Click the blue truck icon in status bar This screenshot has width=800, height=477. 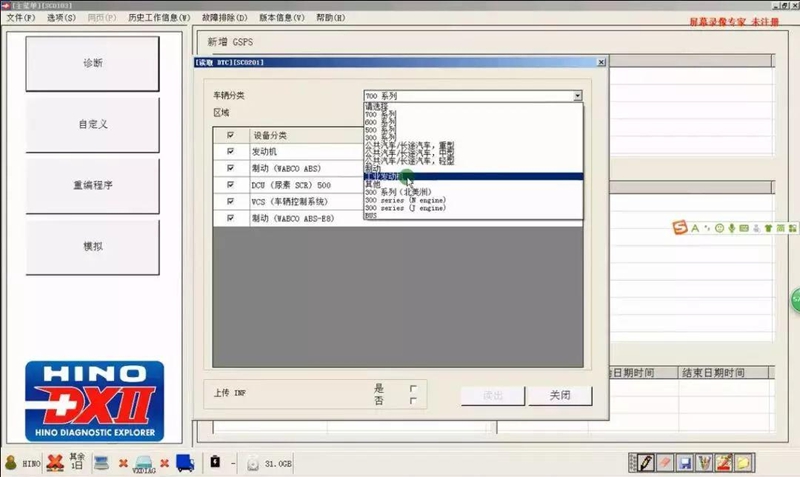[x=185, y=463]
